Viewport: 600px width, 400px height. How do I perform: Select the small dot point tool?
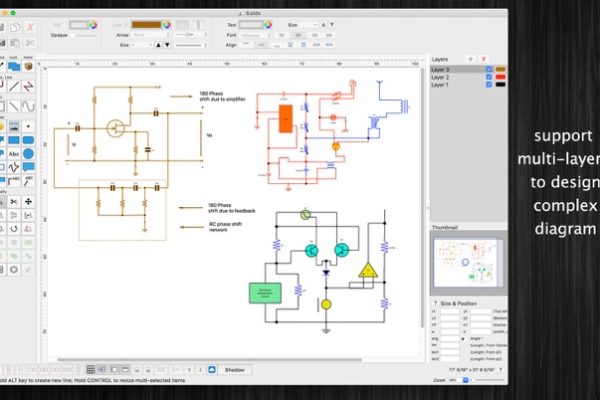(x=28, y=126)
